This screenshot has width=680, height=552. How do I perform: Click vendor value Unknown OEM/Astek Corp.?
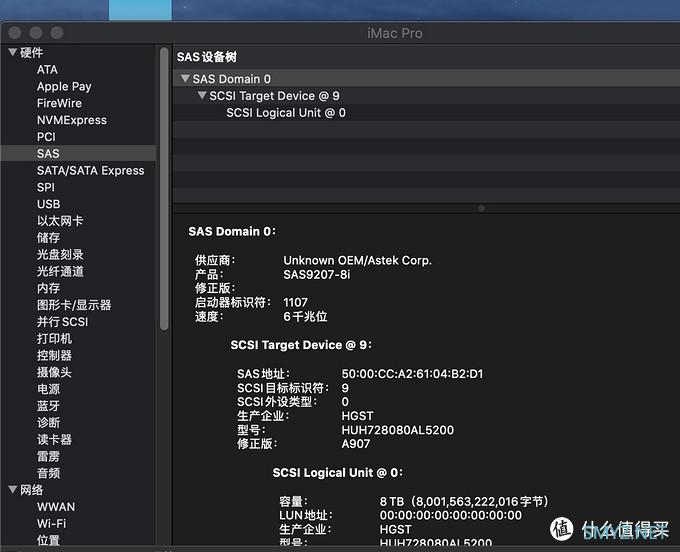click(x=357, y=260)
